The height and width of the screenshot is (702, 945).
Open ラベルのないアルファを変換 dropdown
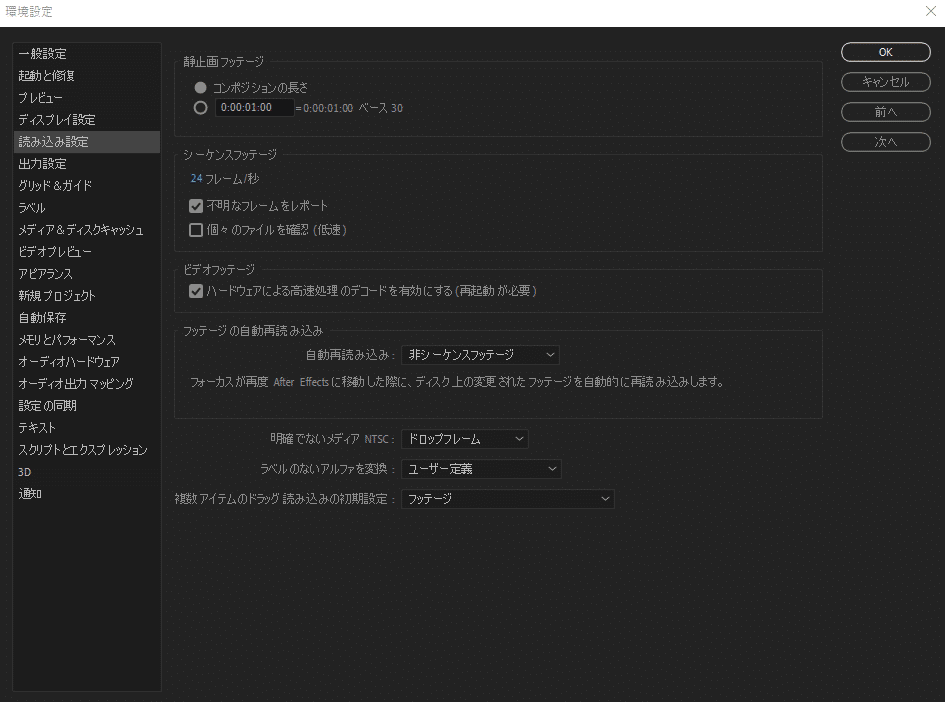coord(481,469)
